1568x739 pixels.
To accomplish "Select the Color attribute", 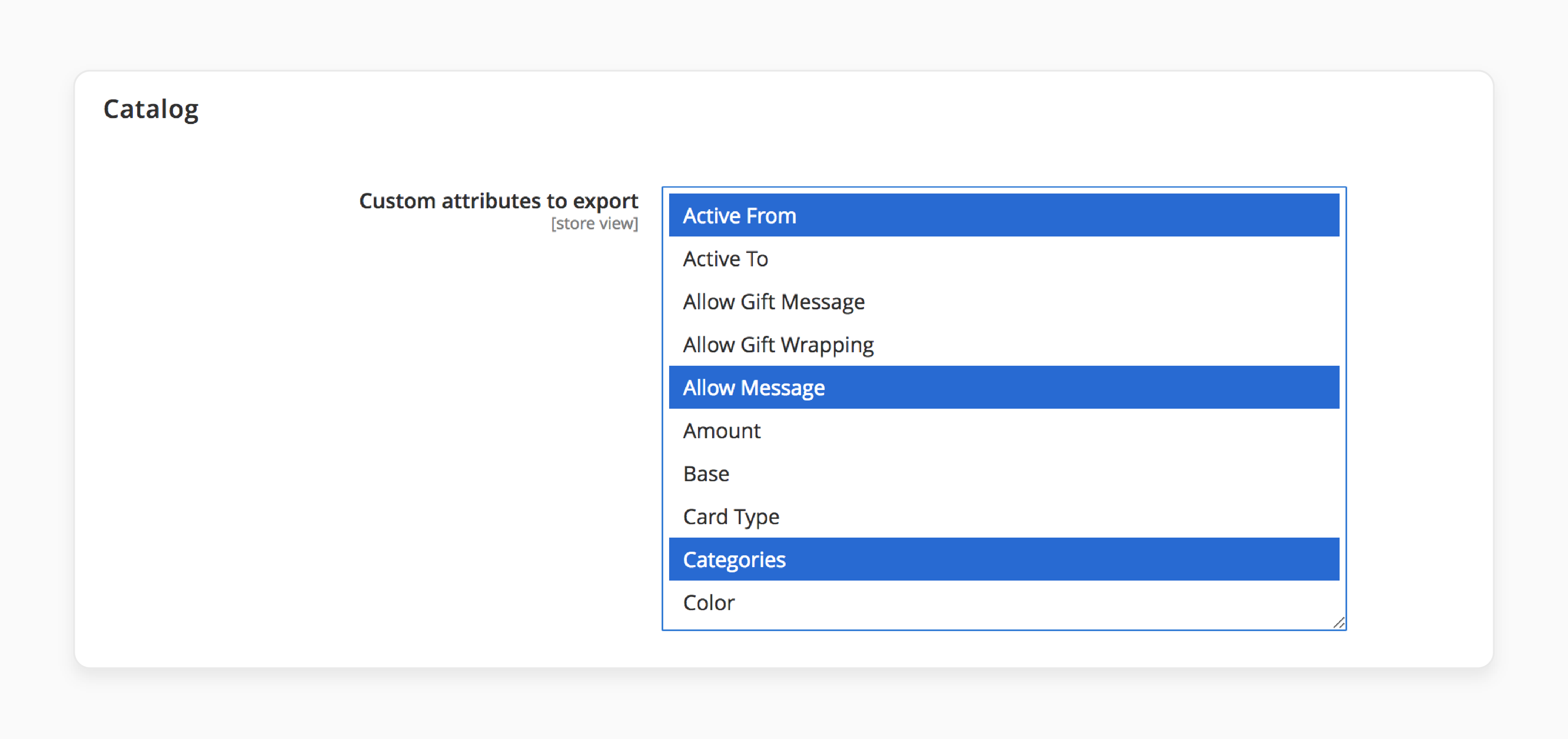I will pos(1004,602).
